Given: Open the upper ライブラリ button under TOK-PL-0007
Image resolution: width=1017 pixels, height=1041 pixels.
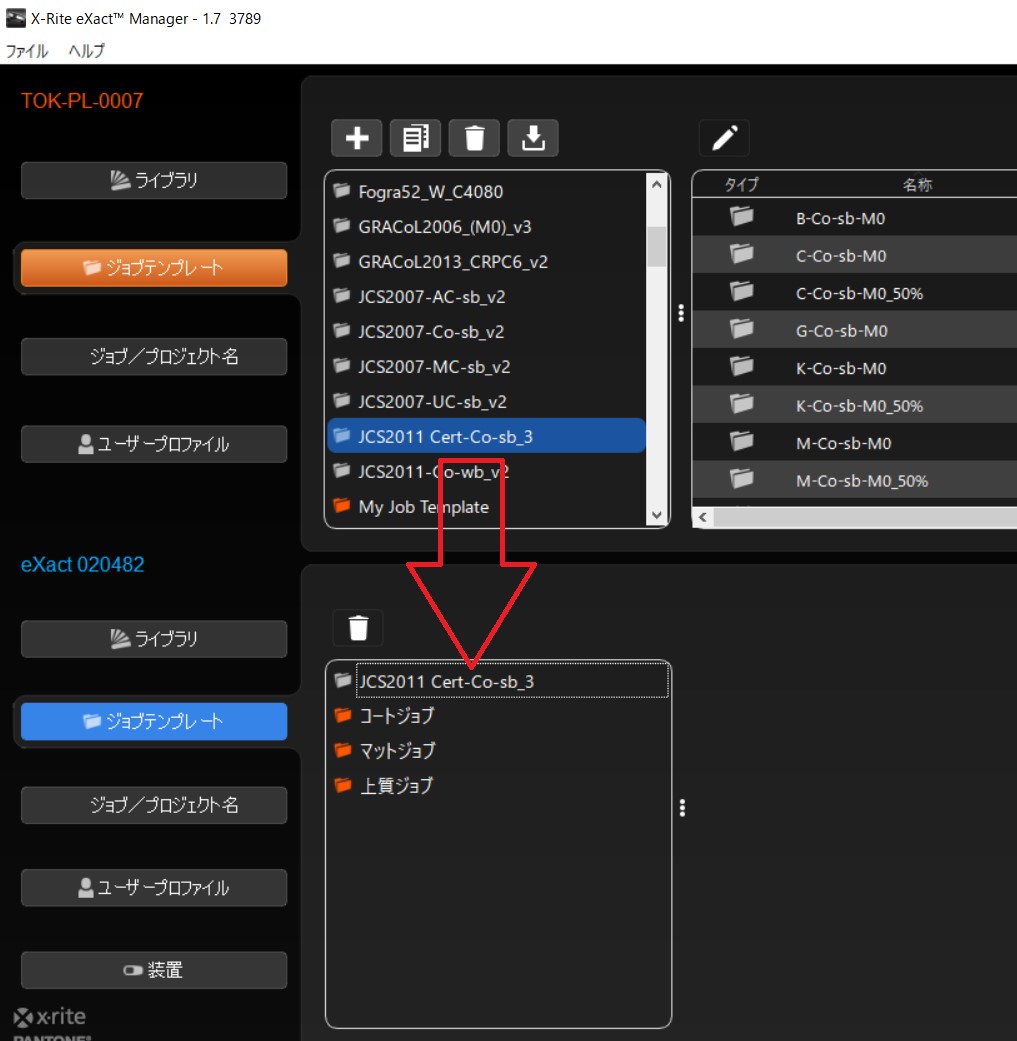Looking at the screenshot, I should [x=154, y=180].
